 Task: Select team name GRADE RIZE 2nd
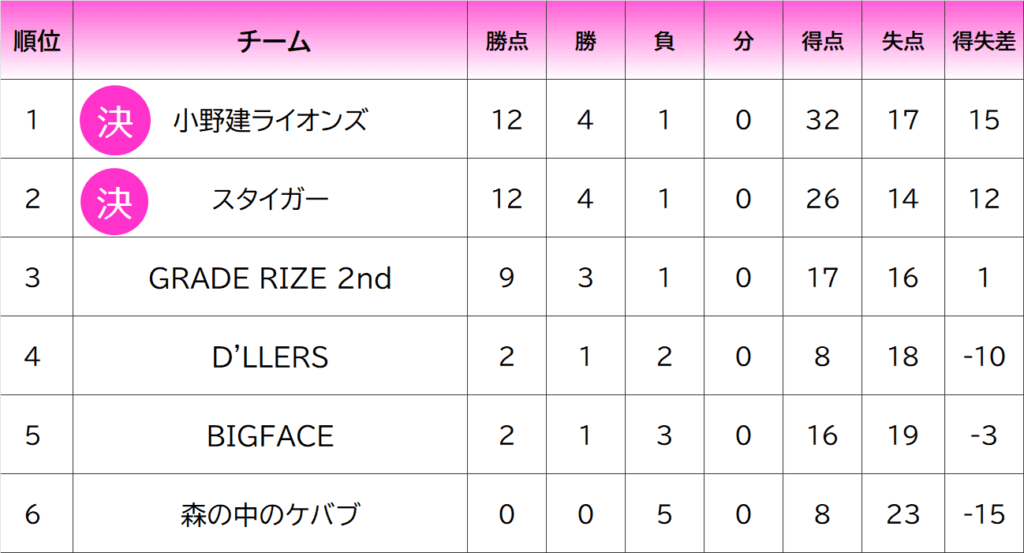tap(270, 278)
